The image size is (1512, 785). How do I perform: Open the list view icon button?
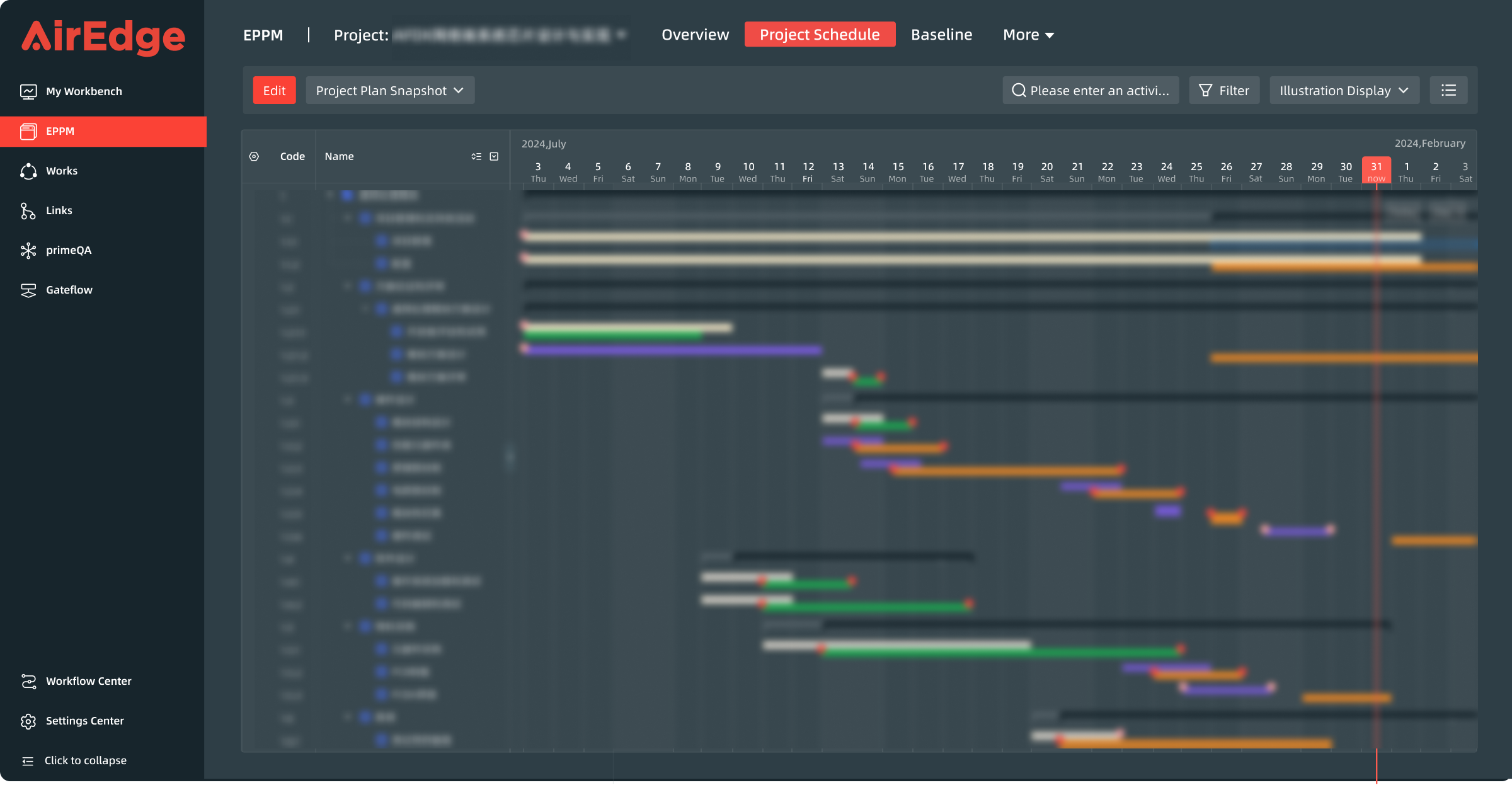point(1448,90)
